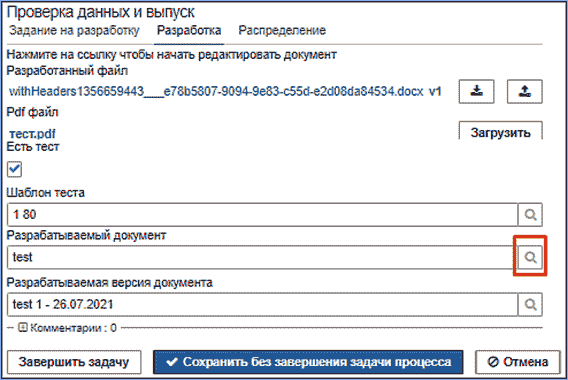Focus the version field test 1 - 26.07.2021
568x380 pixels.
(x=262, y=304)
